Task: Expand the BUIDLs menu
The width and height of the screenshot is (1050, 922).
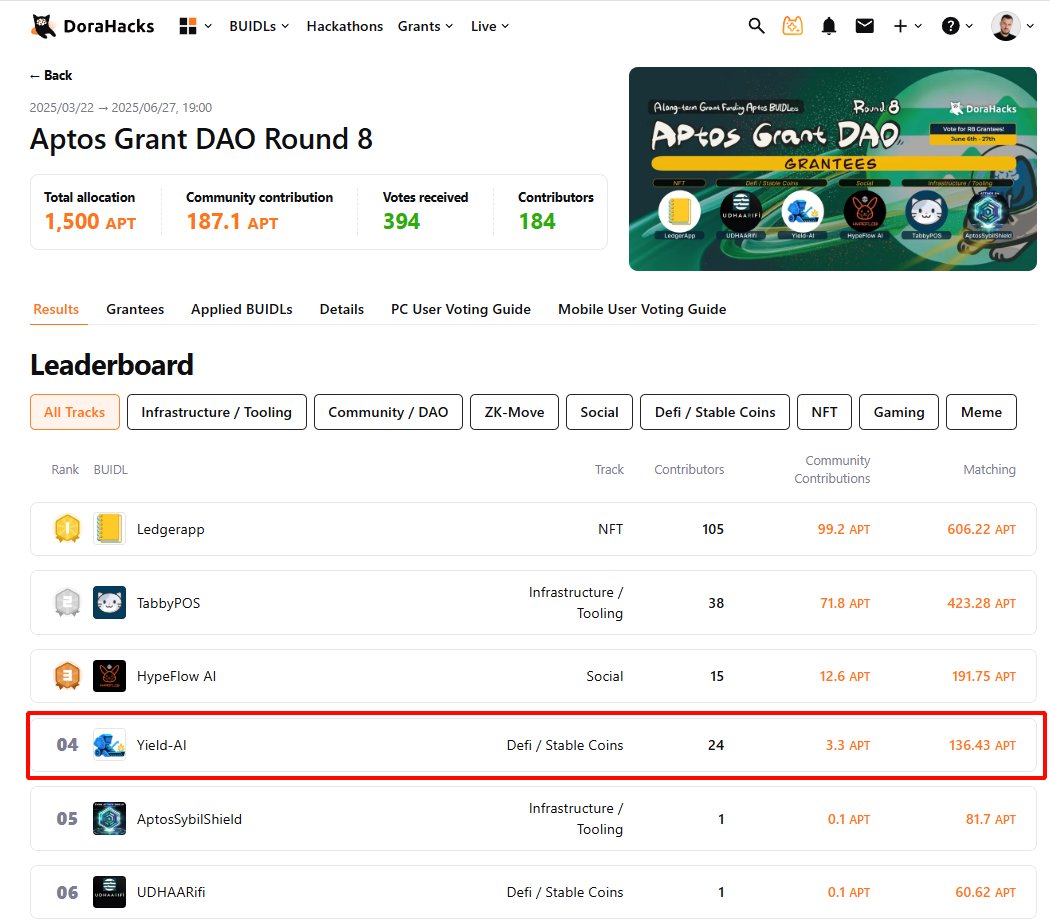Action: click(259, 26)
